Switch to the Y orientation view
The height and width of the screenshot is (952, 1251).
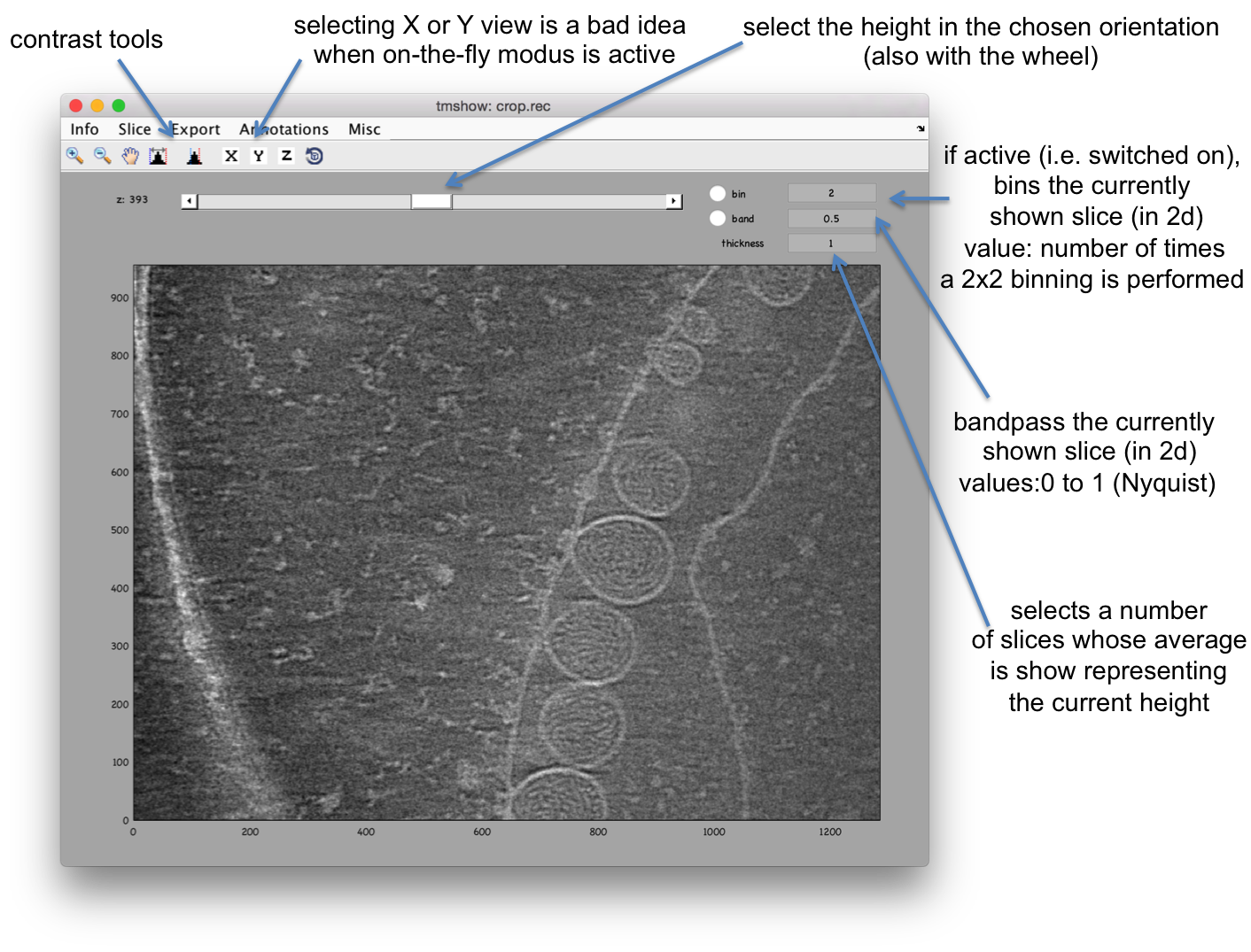coord(259,156)
